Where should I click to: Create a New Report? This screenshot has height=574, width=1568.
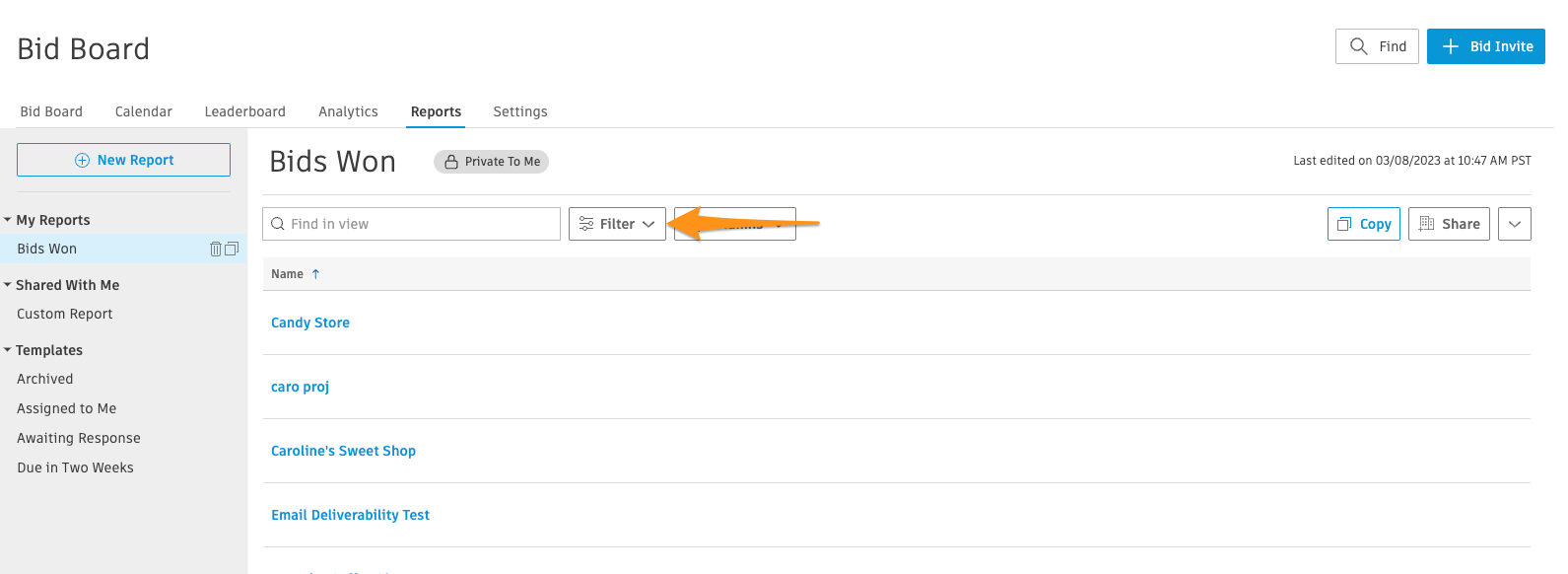tap(123, 160)
